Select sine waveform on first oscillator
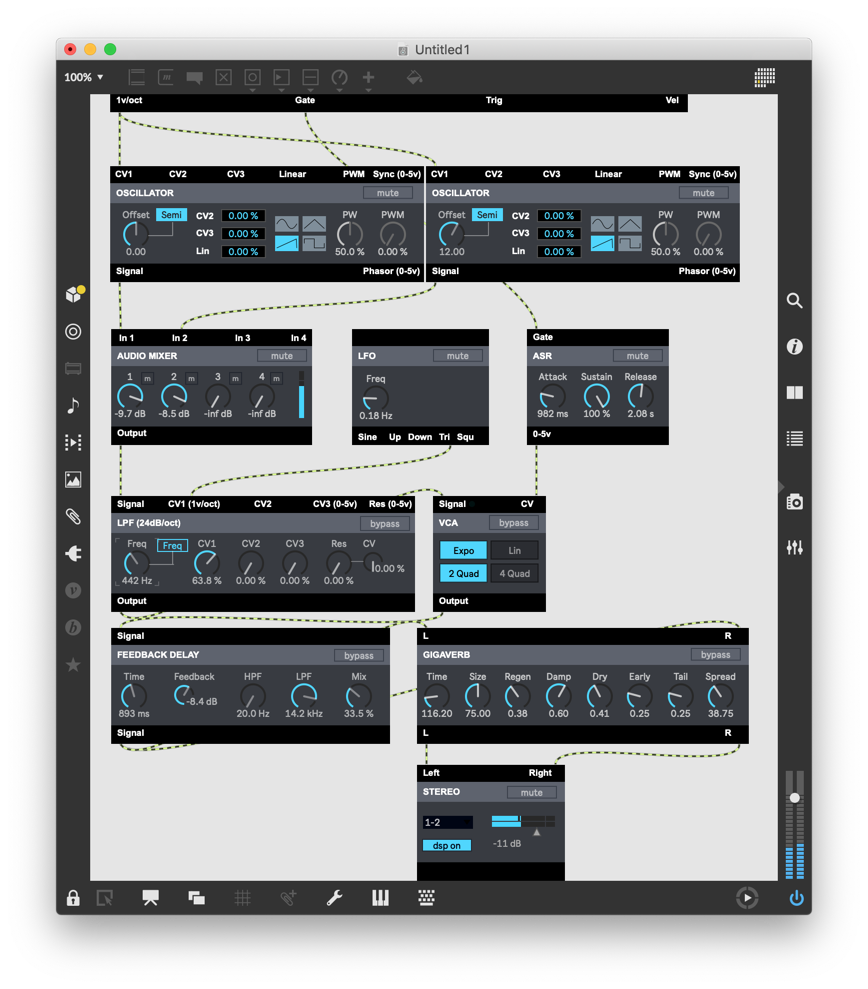The width and height of the screenshot is (868, 989). (286, 224)
